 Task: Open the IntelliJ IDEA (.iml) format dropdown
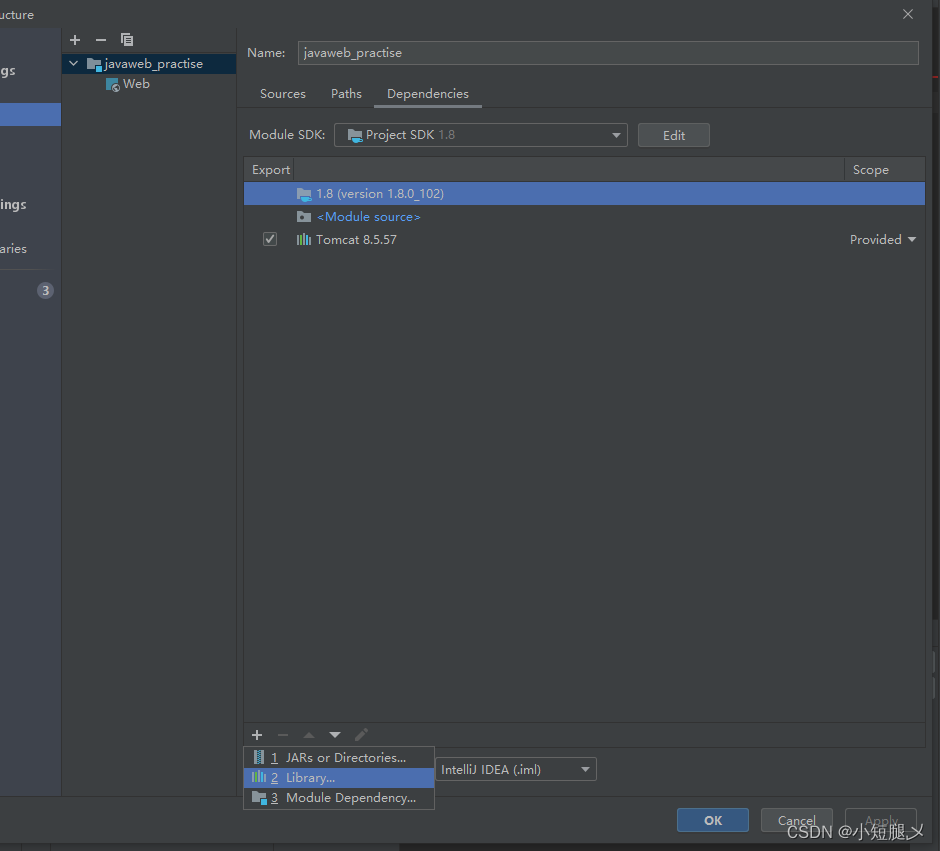point(516,769)
